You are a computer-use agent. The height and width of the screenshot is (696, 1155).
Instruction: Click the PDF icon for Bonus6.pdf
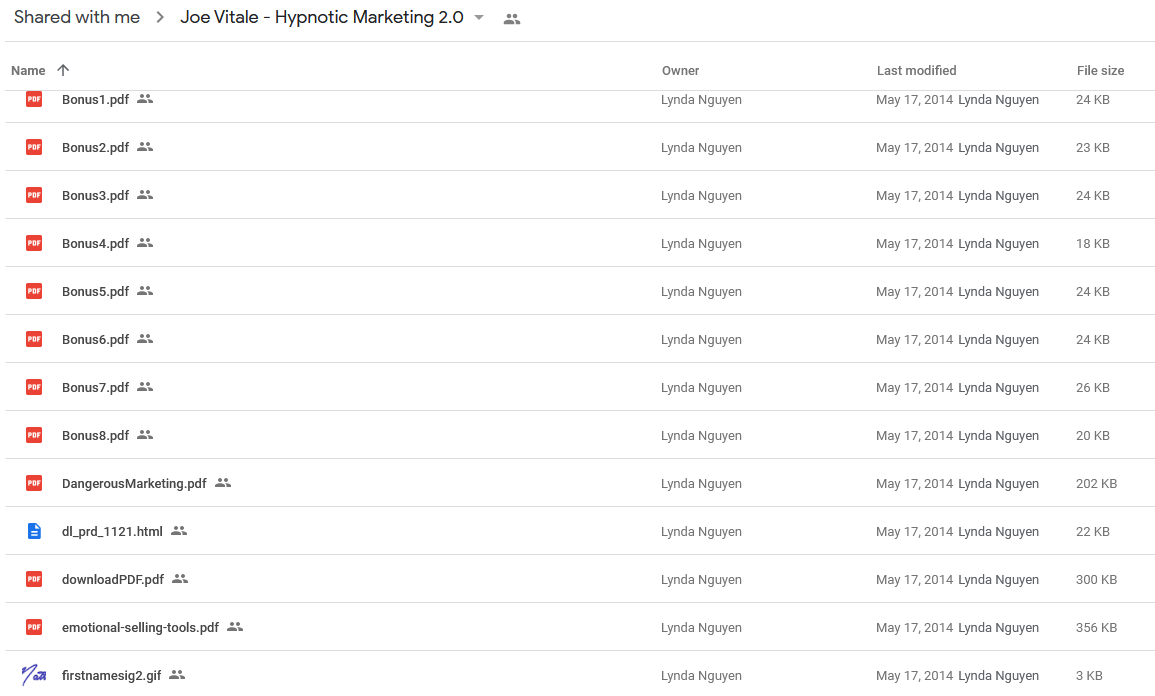(34, 339)
